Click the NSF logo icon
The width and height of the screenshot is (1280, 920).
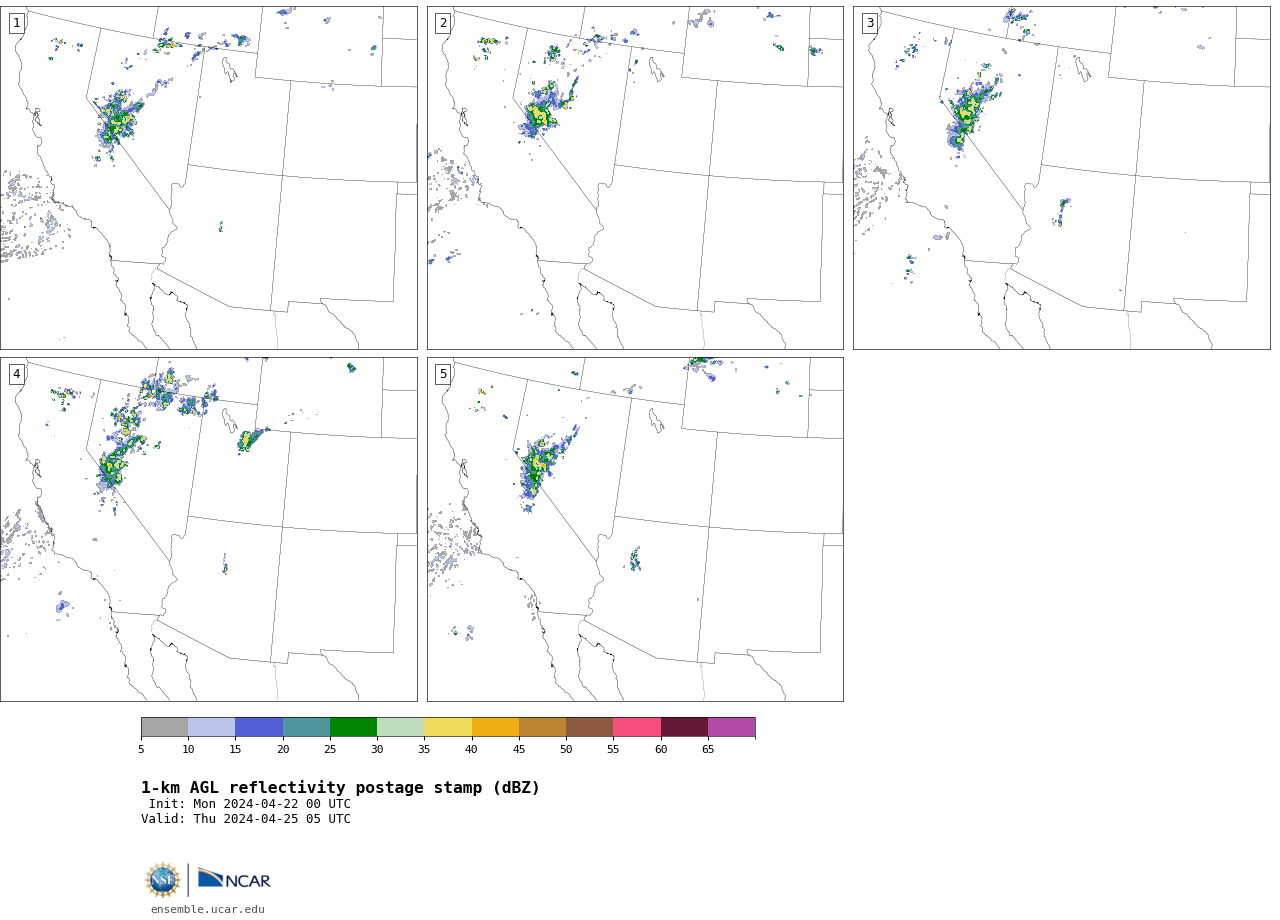[x=163, y=880]
